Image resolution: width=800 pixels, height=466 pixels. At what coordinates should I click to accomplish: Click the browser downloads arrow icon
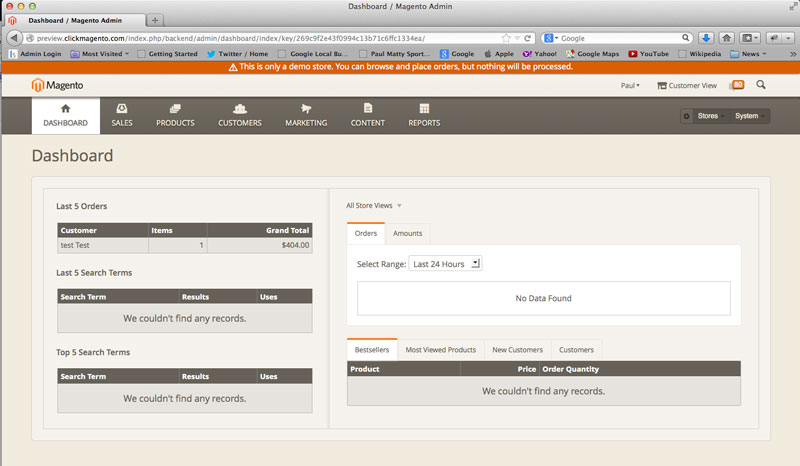coord(705,38)
